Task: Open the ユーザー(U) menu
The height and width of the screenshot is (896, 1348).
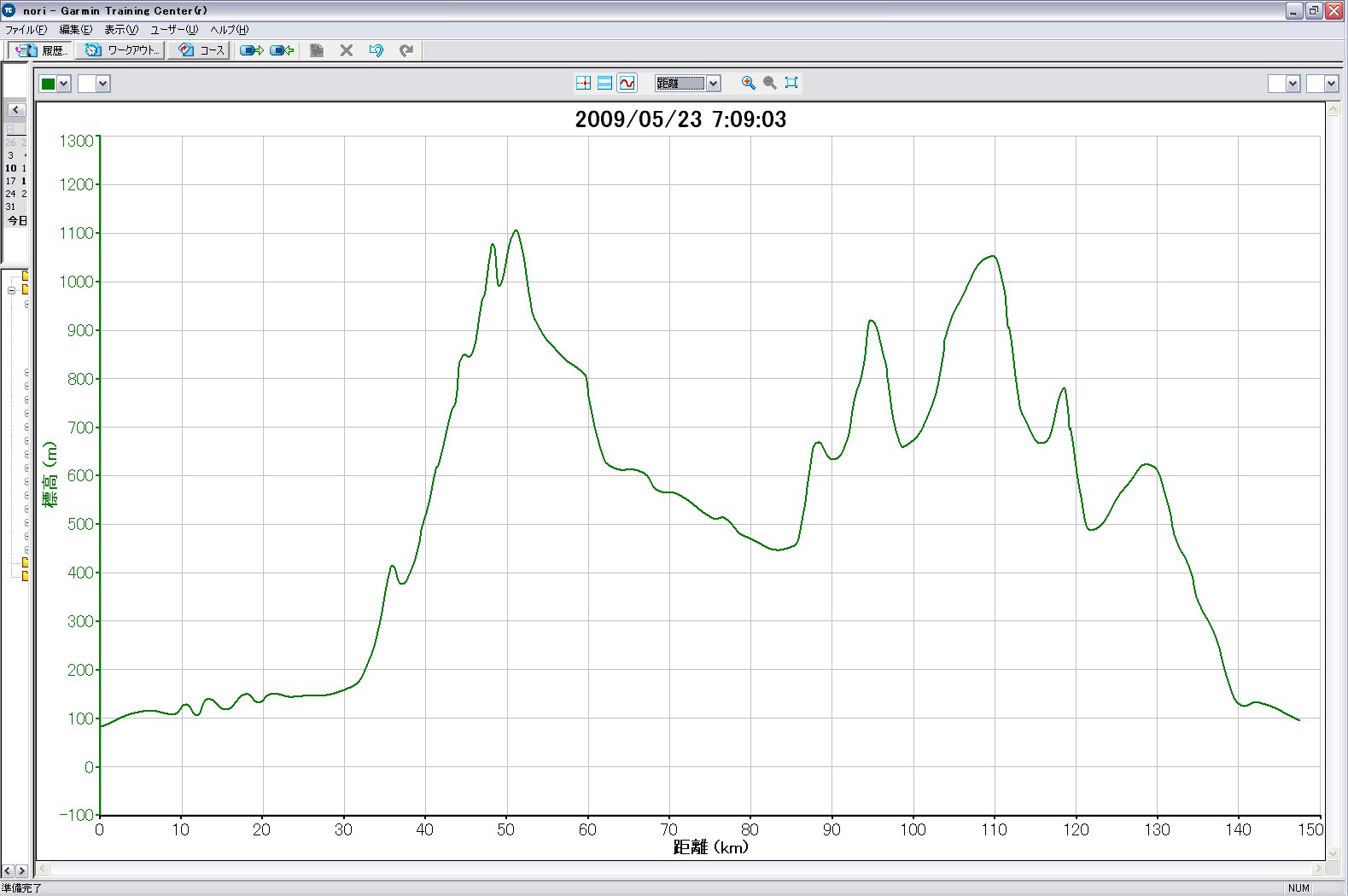Action: click(174, 29)
